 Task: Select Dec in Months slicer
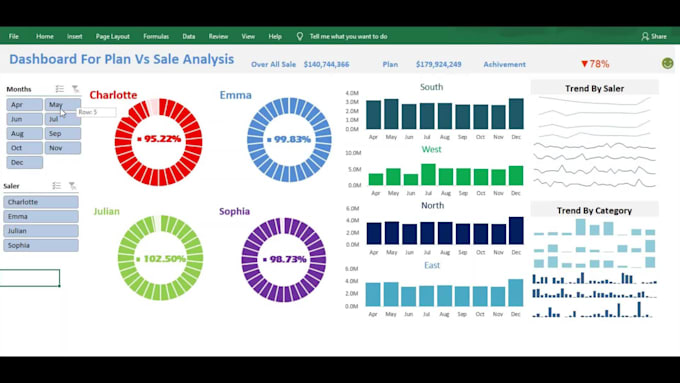[24, 162]
